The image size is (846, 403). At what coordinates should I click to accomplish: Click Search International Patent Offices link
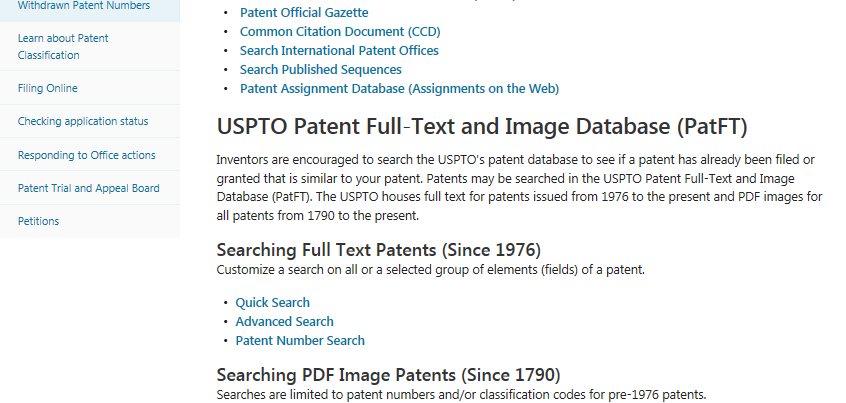(x=339, y=51)
